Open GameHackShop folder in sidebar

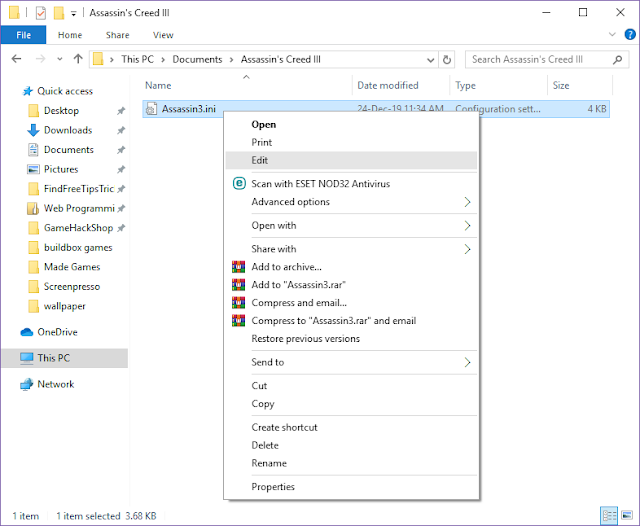[x=78, y=228]
